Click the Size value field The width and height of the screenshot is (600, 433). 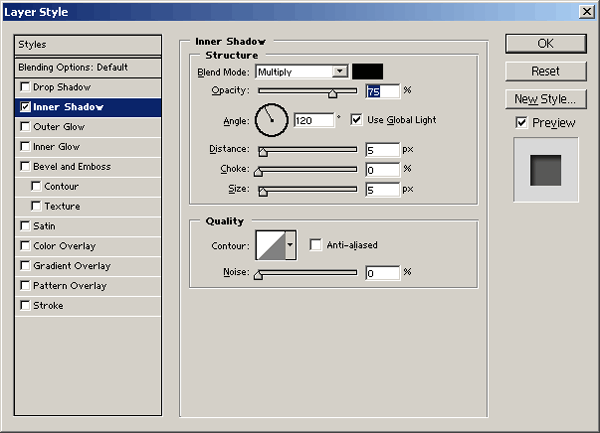[x=383, y=190]
